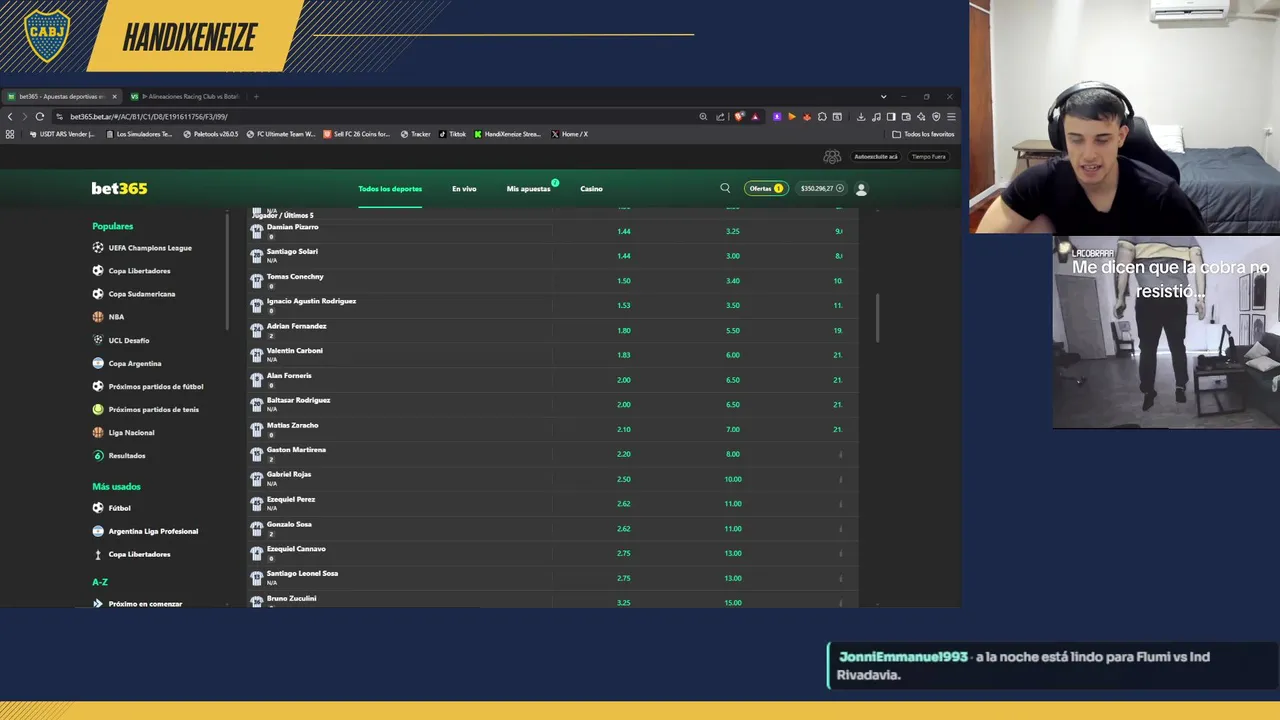
Task: Open the browser apps grid icon
Action: coord(10,134)
